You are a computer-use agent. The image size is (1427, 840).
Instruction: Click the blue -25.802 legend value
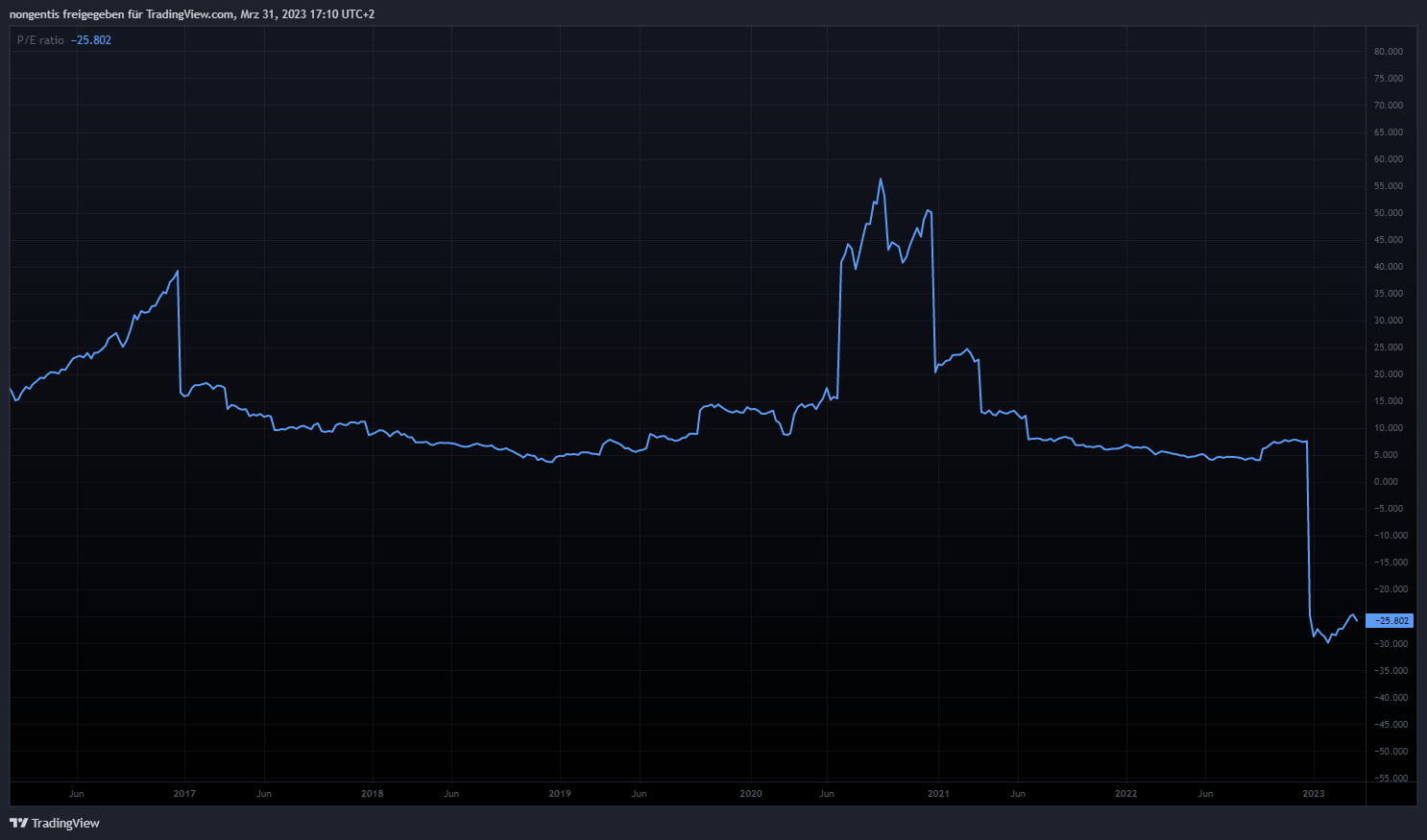click(91, 40)
